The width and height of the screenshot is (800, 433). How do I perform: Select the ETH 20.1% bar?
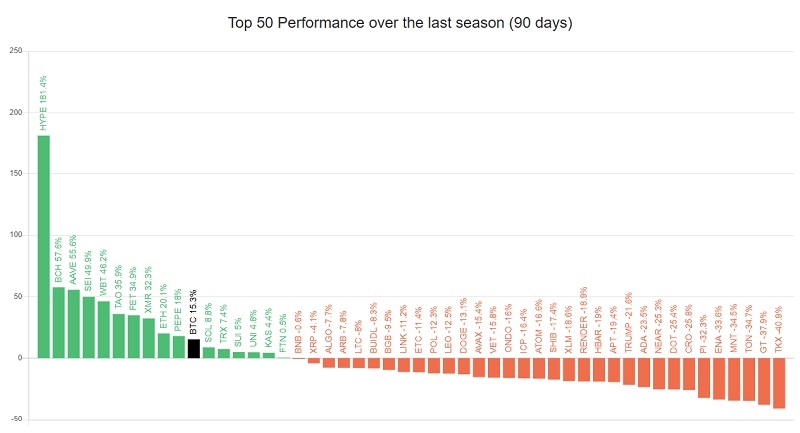164,345
